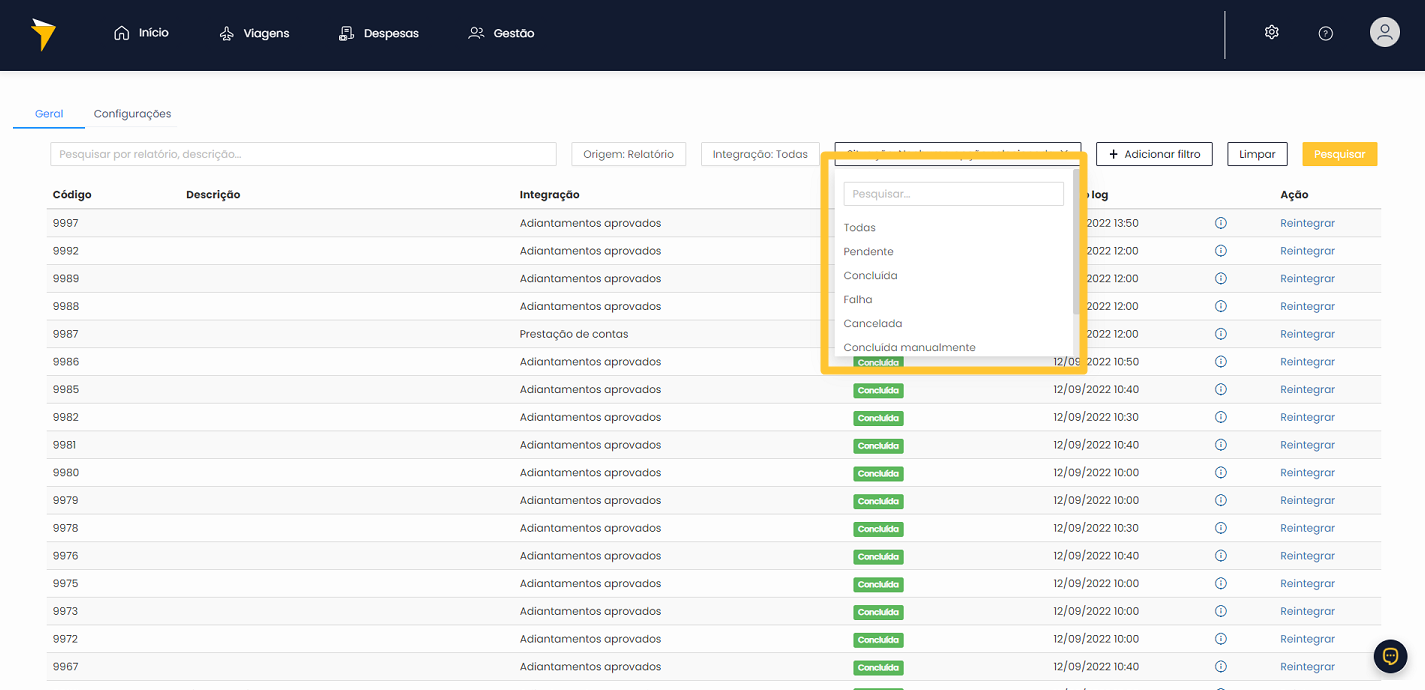Expand the Integração: Todas filter
The image size is (1425, 690).
click(x=760, y=154)
